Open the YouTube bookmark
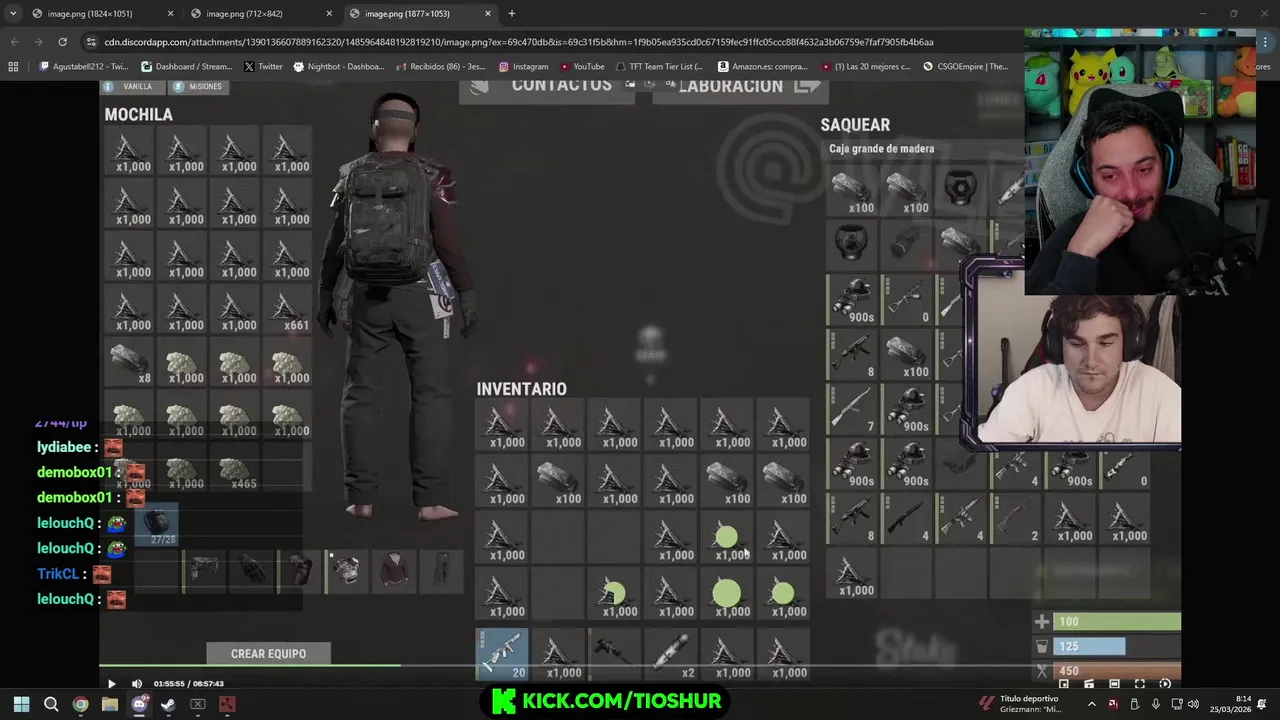Viewport: 1280px width, 720px height. click(582, 67)
